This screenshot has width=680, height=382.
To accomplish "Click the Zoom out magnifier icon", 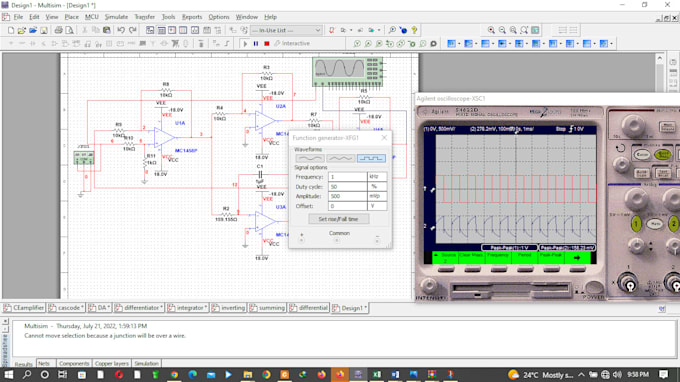I will pos(502,30).
